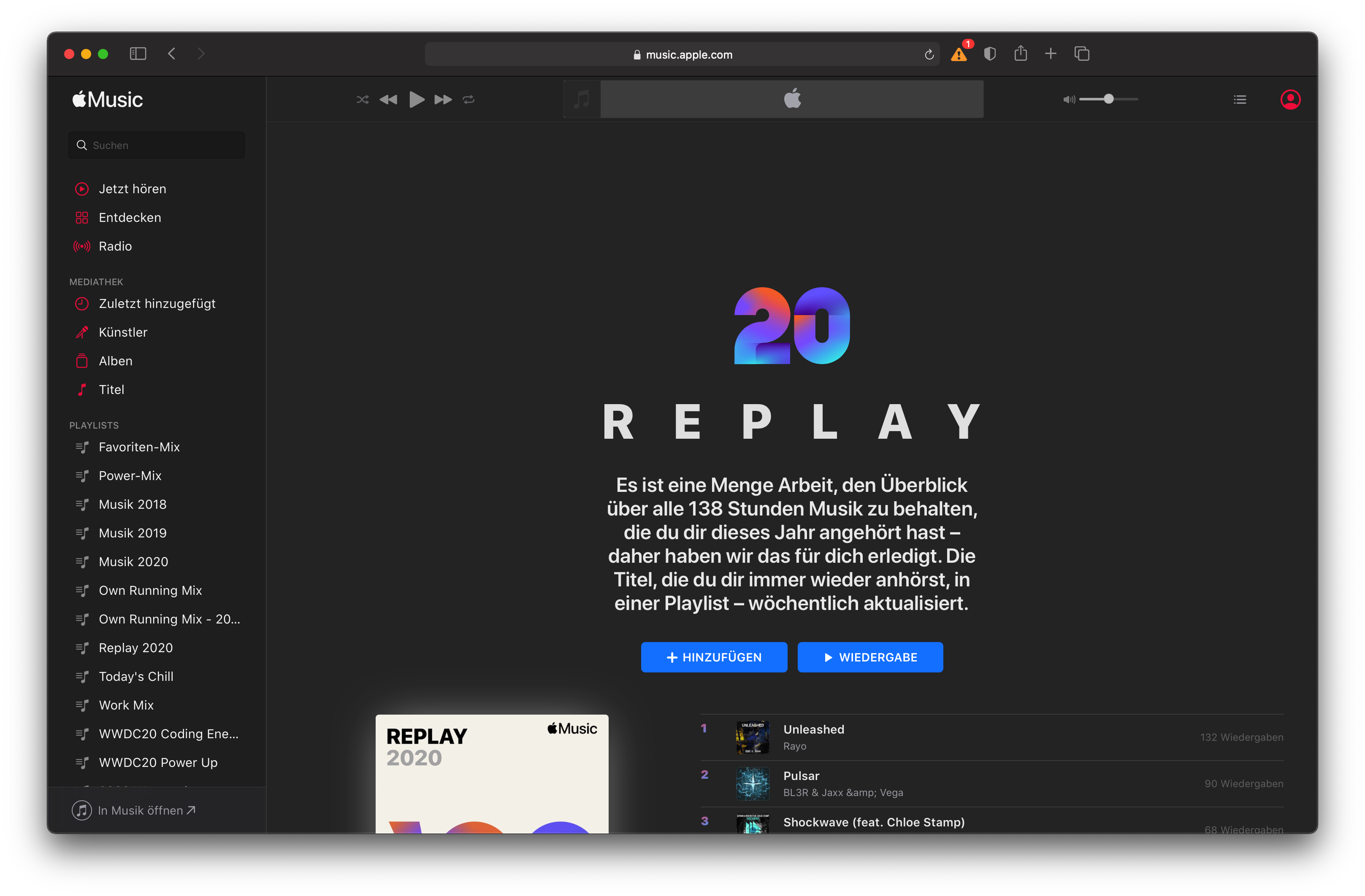Viewport: 1365px width, 896px height.
Task: Open WWDC20 Coding Ene... playlist
Action: (168, 733)
